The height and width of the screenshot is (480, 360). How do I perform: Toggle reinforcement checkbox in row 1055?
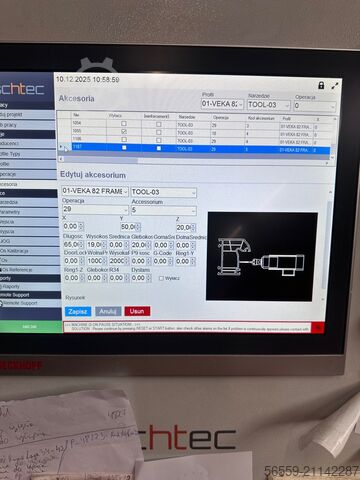click(x=159, y=132)
